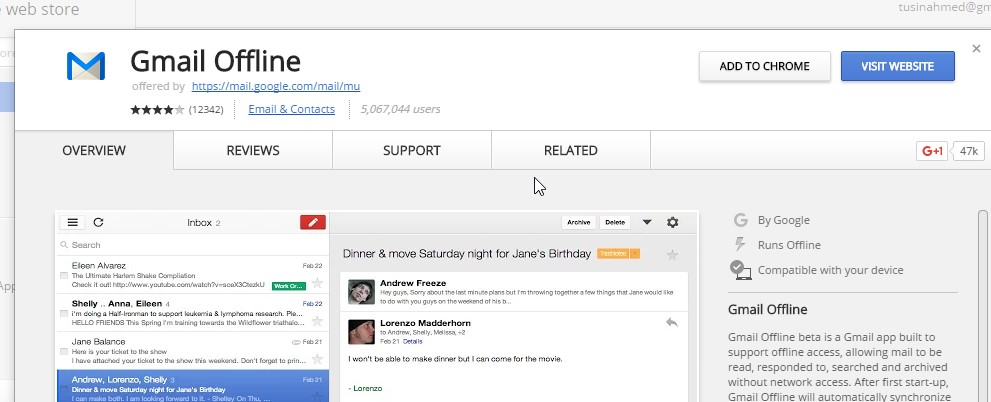Click the hamburger menu icon in screenshot
This screenshot has width=991, height=402.
pos(73,222)
